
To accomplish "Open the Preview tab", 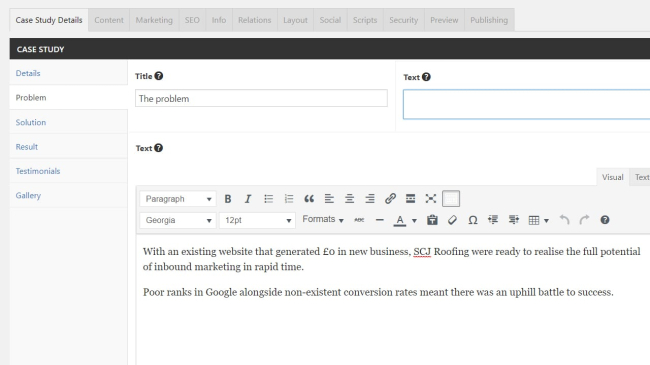I will point(444,20).
